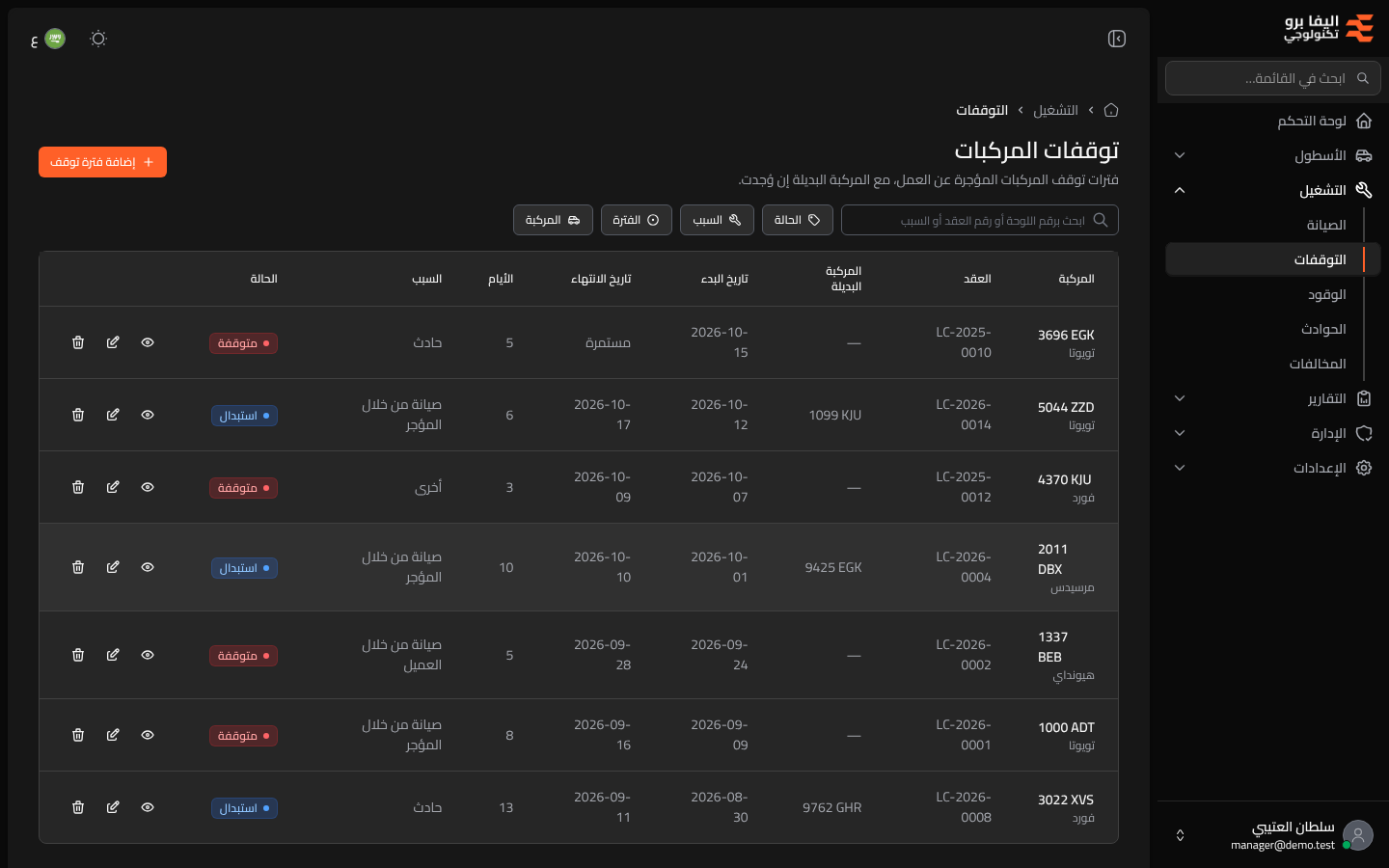Edit the 2011 DBX downtime row
Viewport: 1389px width, 868px height.
(x=113, y=567)
